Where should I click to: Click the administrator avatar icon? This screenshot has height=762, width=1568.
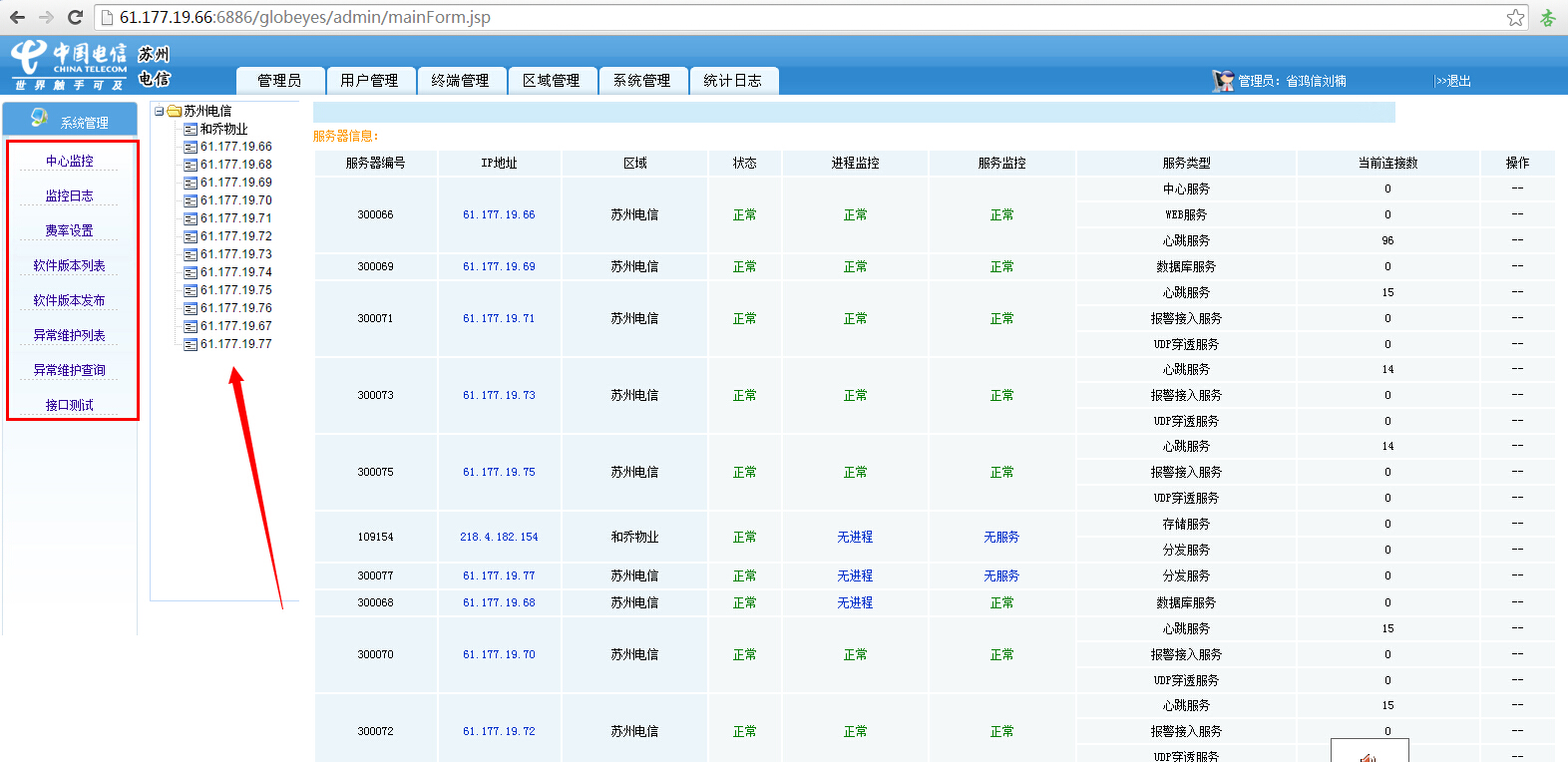click(1223, 81)
